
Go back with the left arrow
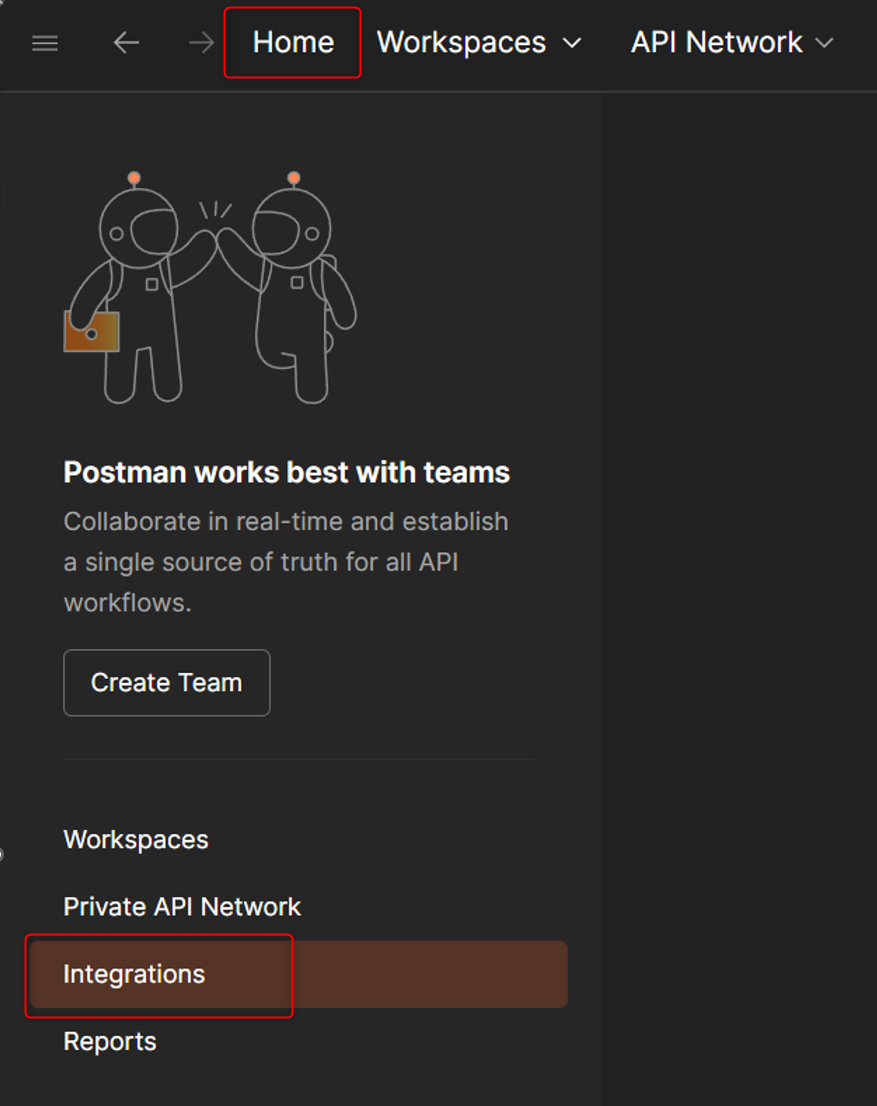pos(126,43)
